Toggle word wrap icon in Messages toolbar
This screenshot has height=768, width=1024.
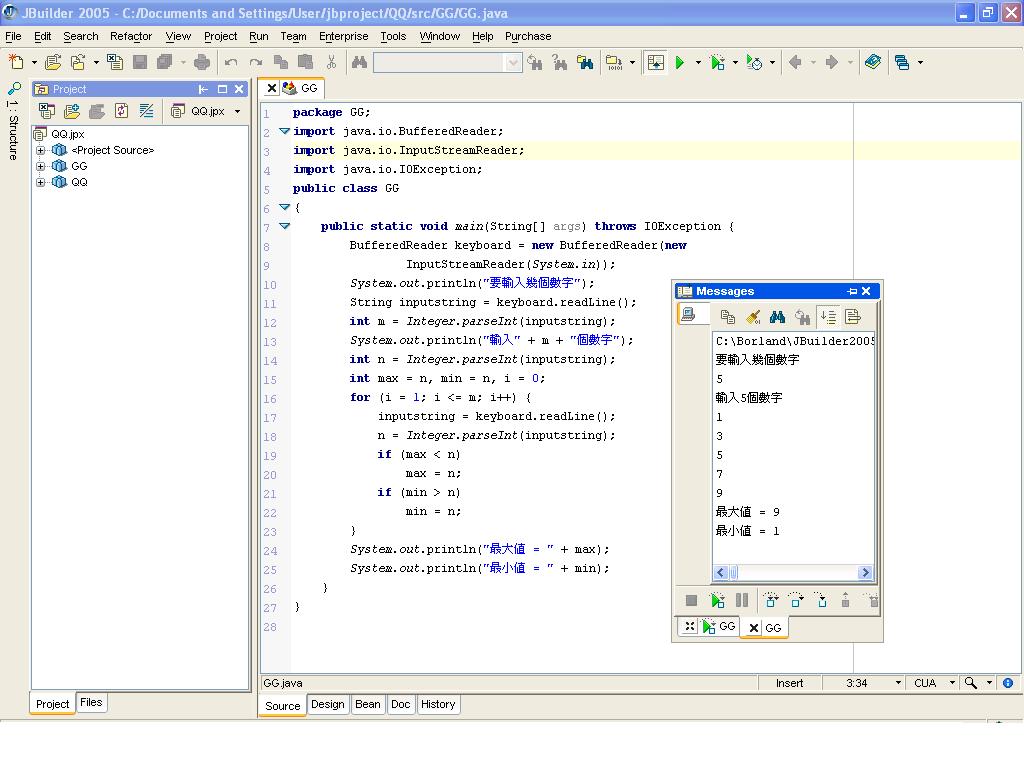coord(853,317)
